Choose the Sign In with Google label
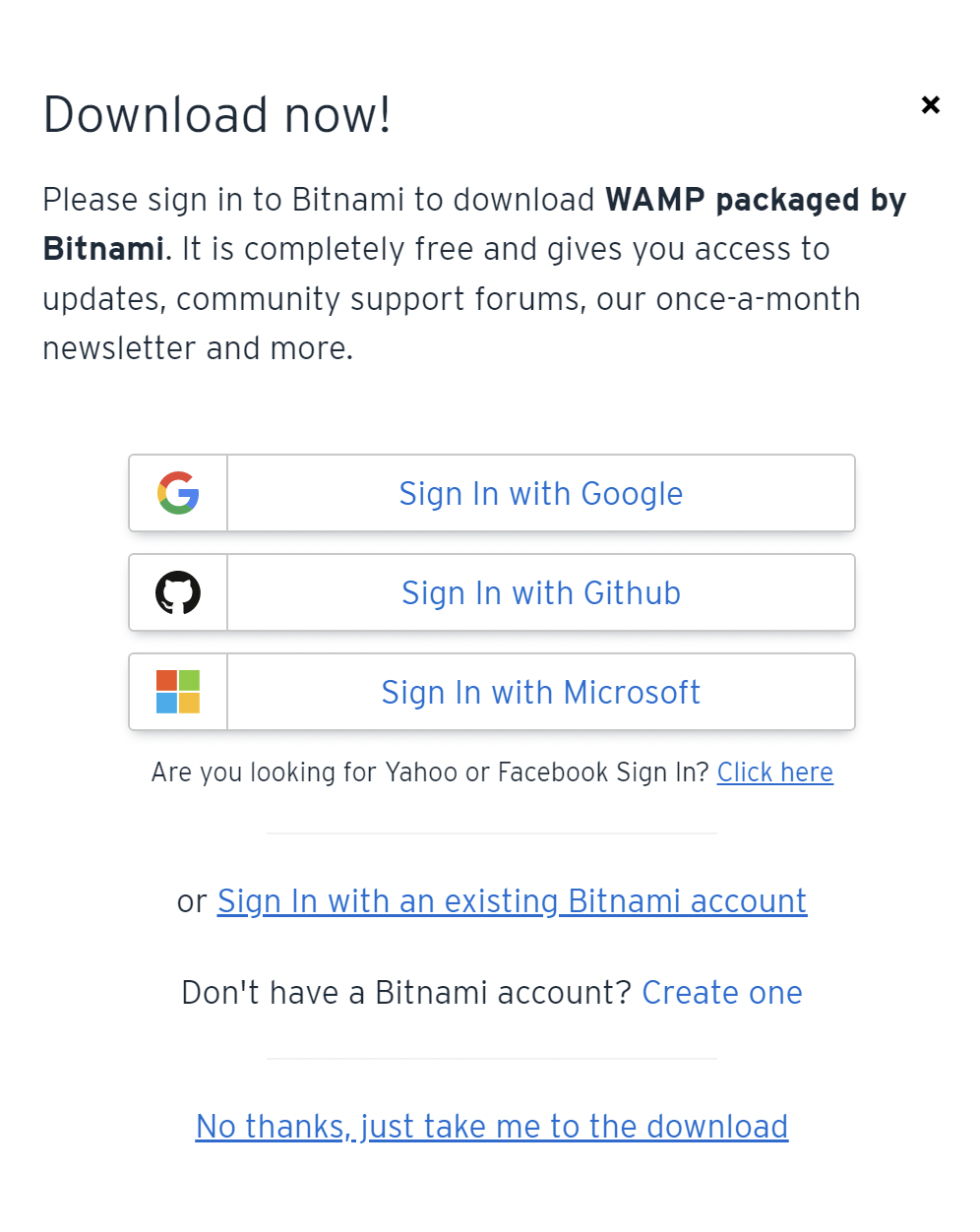 [540, 493]
